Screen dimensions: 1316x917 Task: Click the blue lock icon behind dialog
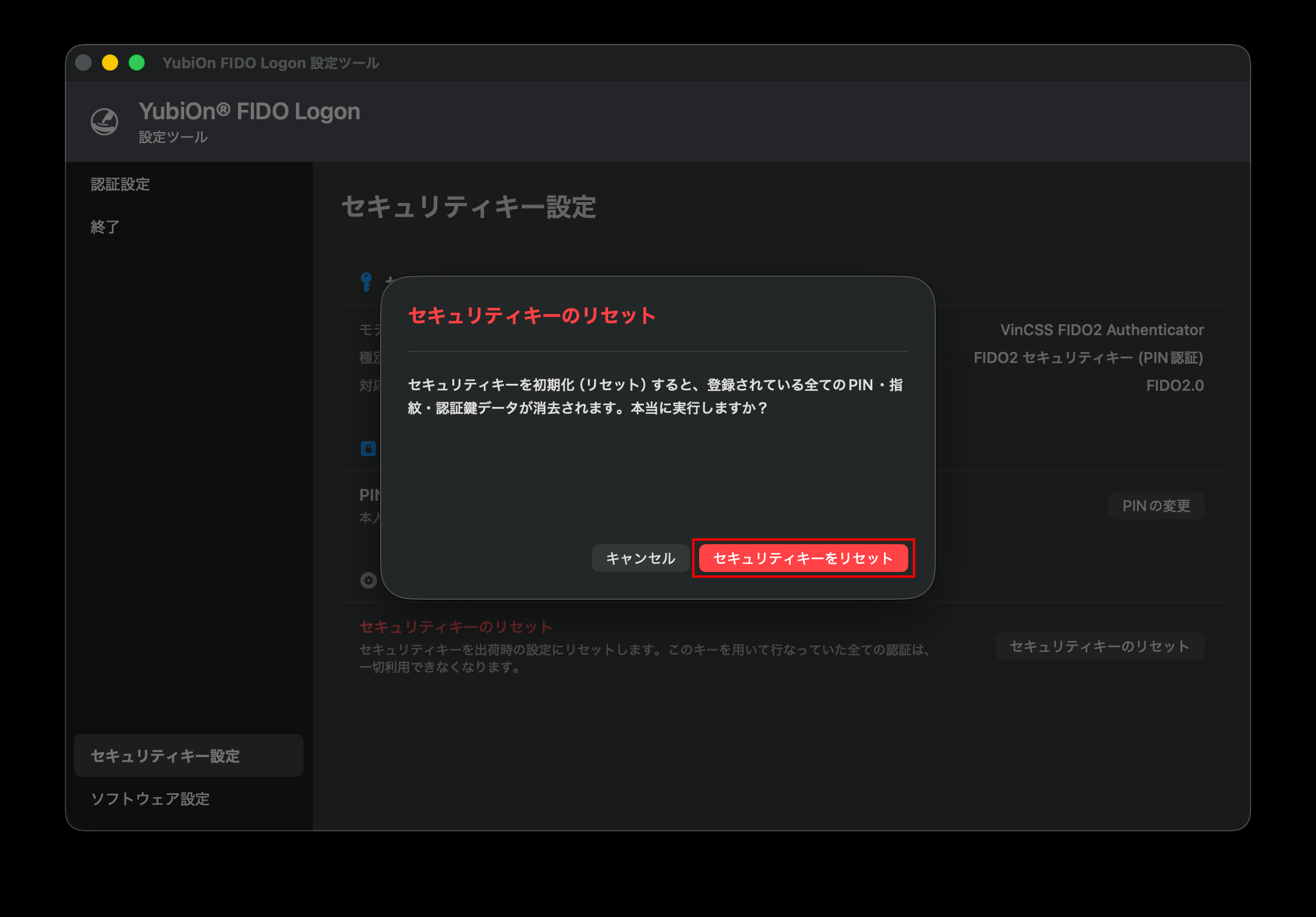(x=368, y=449)
